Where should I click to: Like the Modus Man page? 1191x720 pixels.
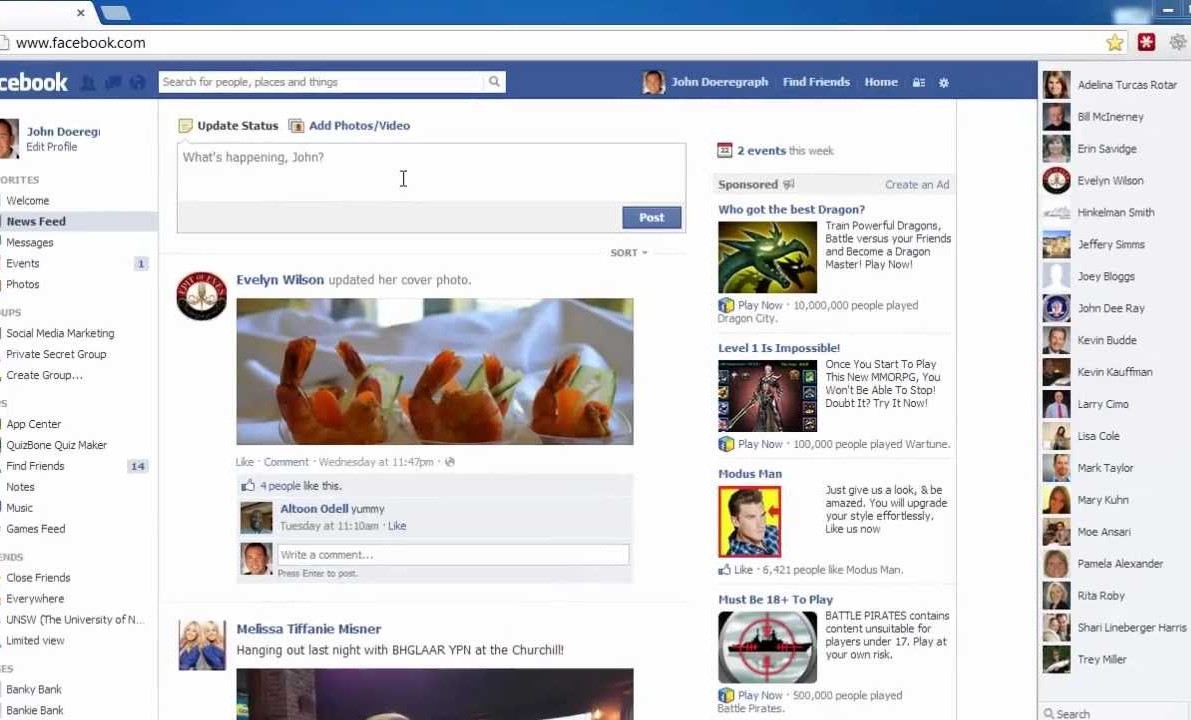coord(743,569)
